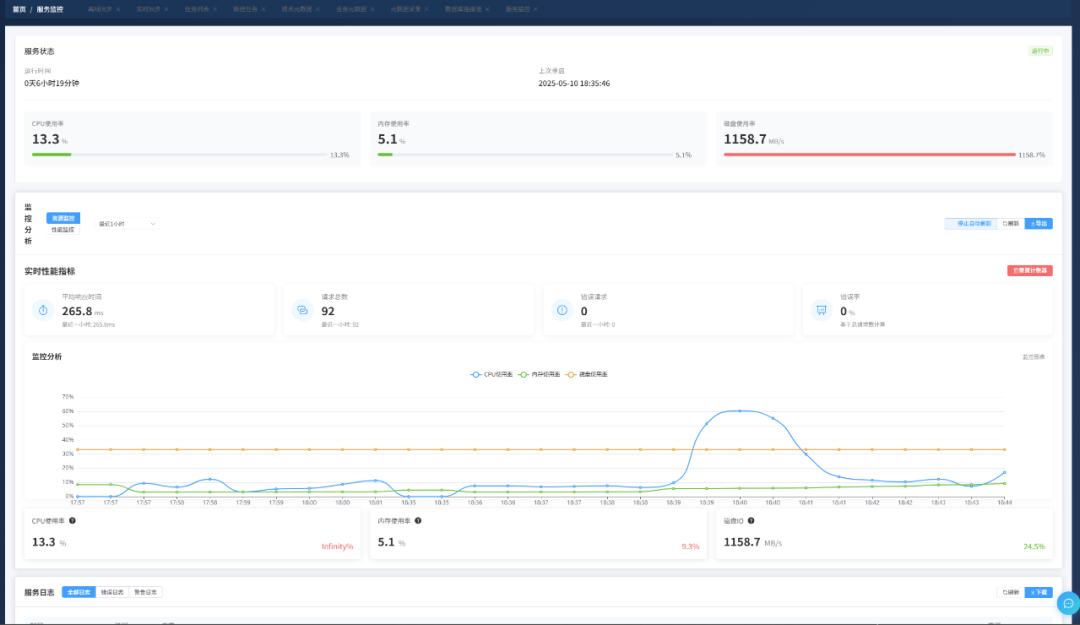Viewport: 1080px width, 625px height.
Task: Open the 新建任务 tab
Action: [x=245, y=10]
